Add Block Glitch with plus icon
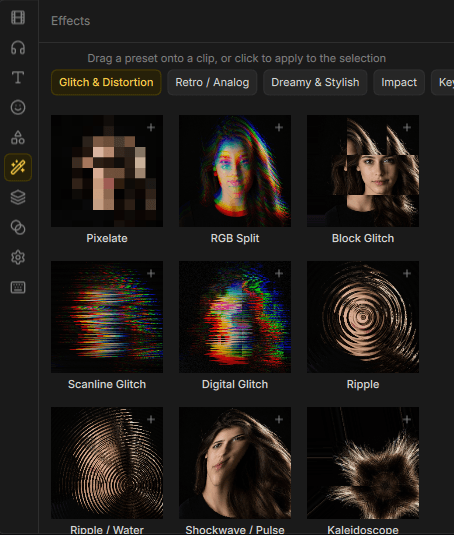 pyautogui.click(x=407, y=127)
